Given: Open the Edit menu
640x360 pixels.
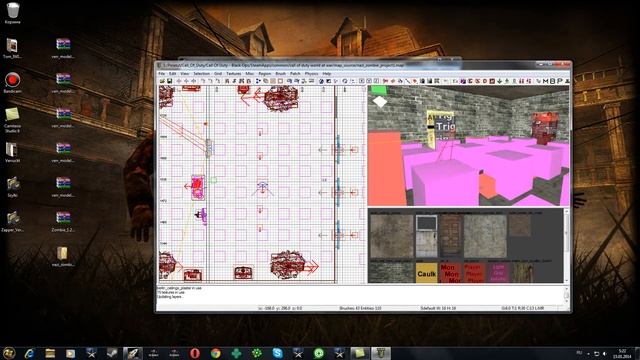Looking at the screenshot, I should click(173, 73).
